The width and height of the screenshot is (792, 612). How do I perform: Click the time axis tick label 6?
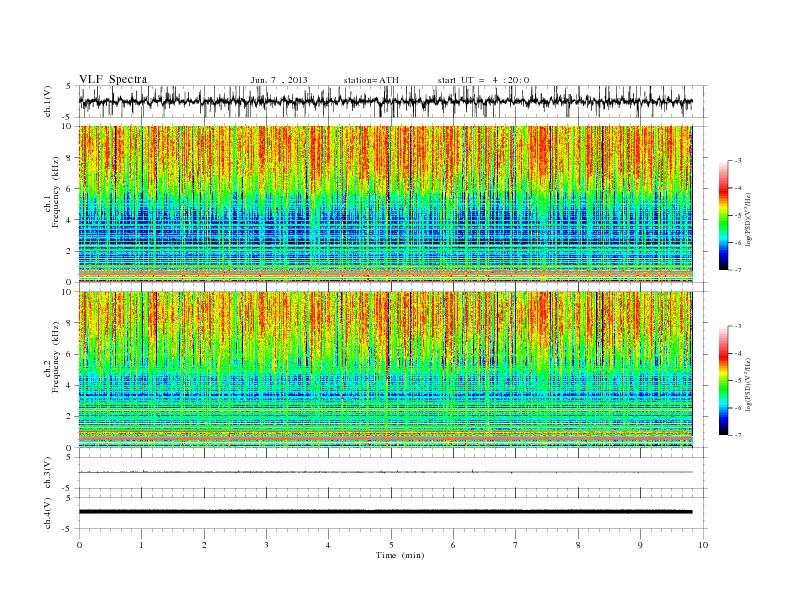point(453,545)
